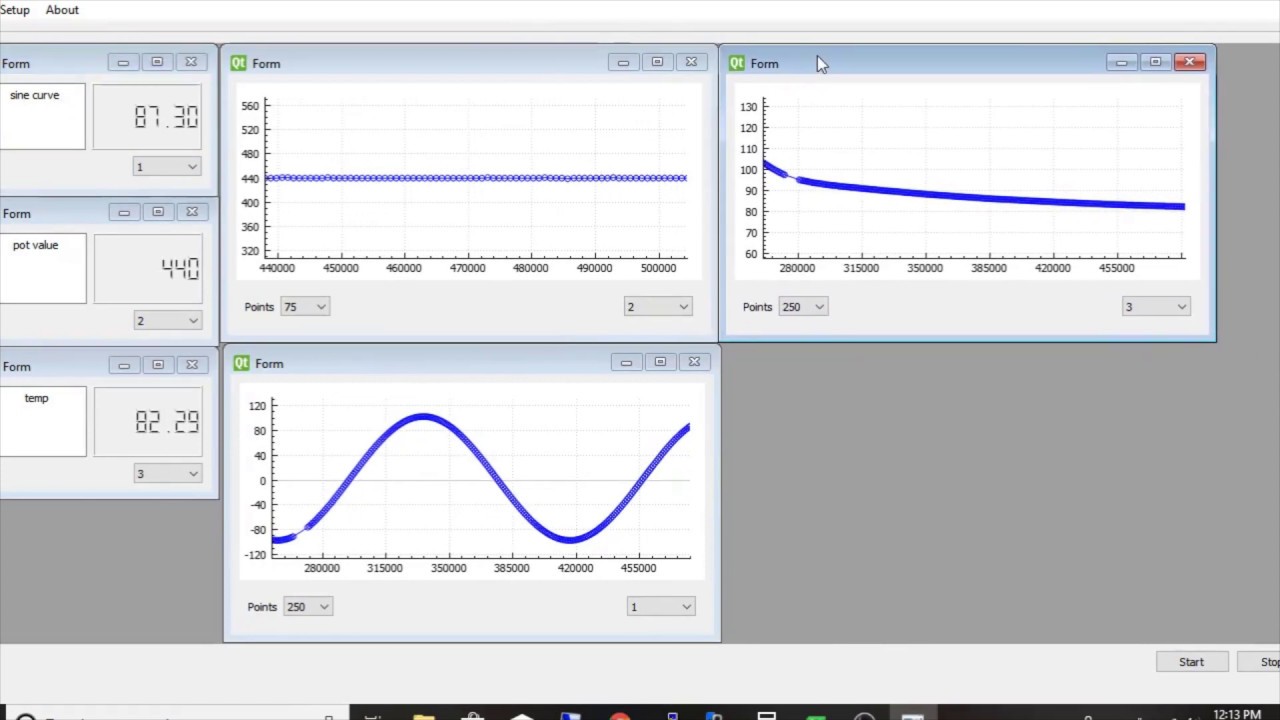This screenshot has height=720, width=1280.
Task: Maximize the sine wave graph window
Action: click(660, 362)
